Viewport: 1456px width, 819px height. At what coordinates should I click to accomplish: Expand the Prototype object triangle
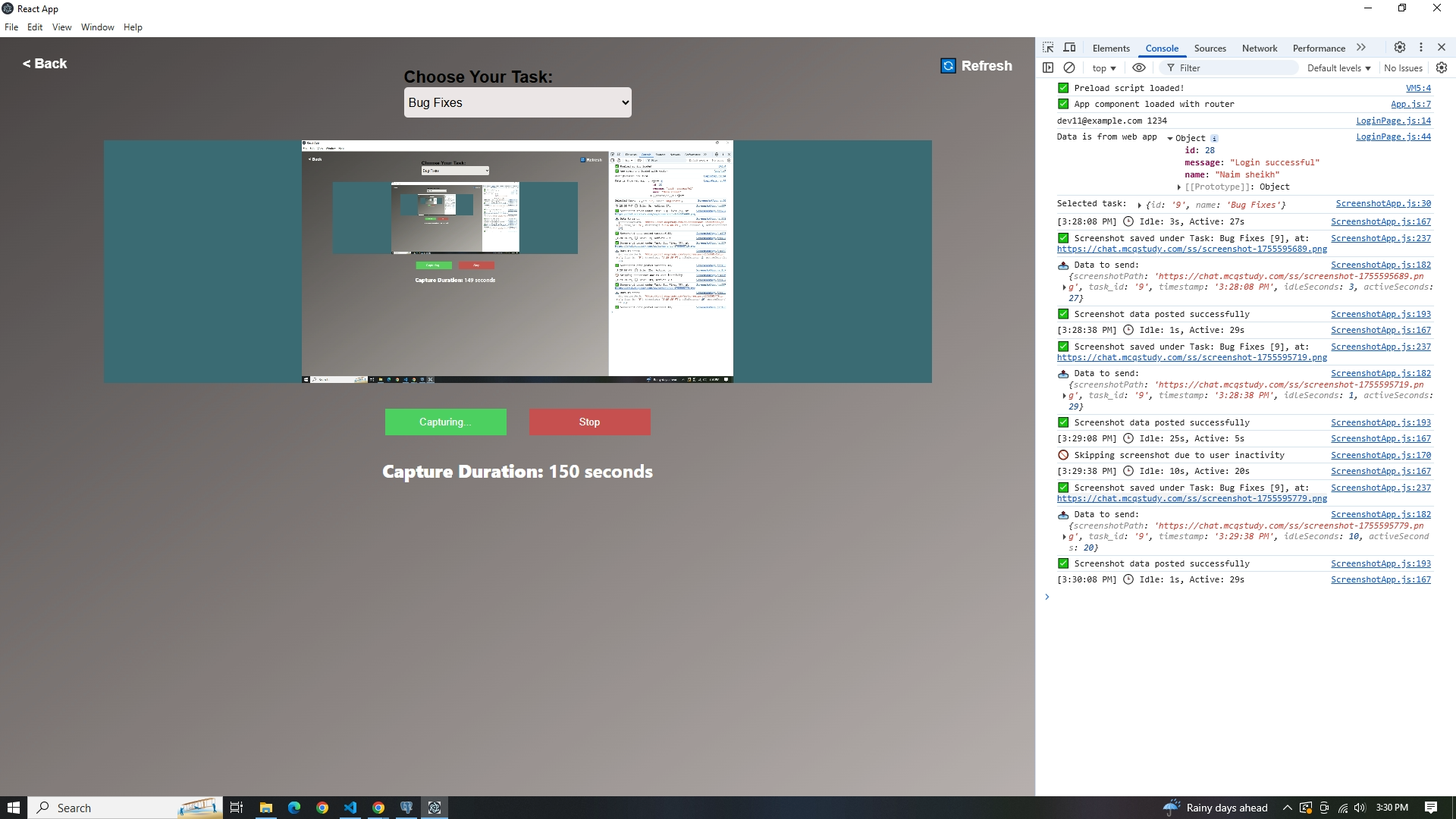pyautogui.click(x=1179, y=187)
